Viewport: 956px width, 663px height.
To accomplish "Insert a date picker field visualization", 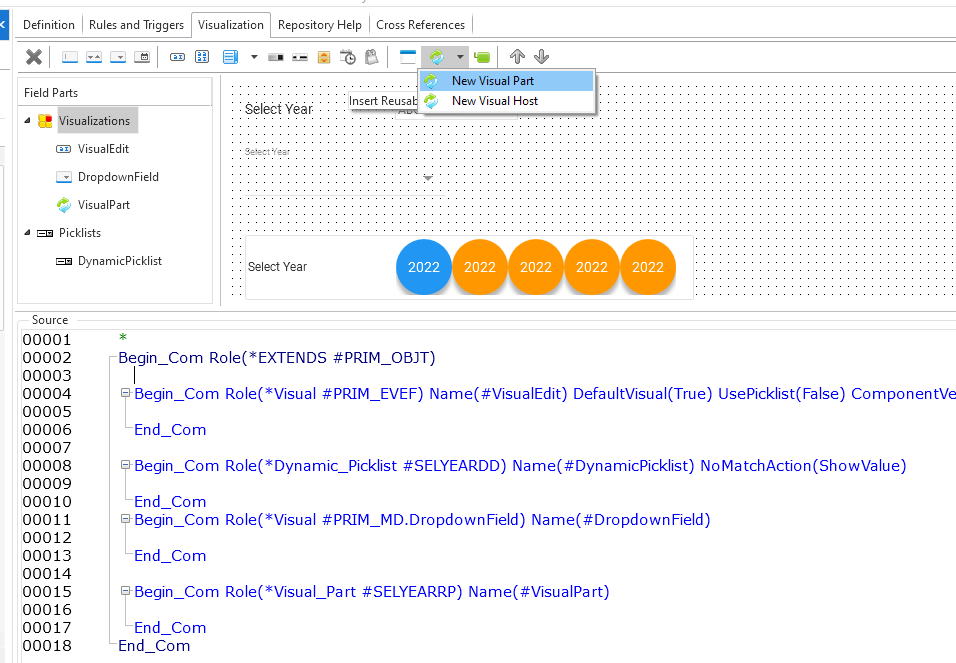I will (x=142, y=57).
